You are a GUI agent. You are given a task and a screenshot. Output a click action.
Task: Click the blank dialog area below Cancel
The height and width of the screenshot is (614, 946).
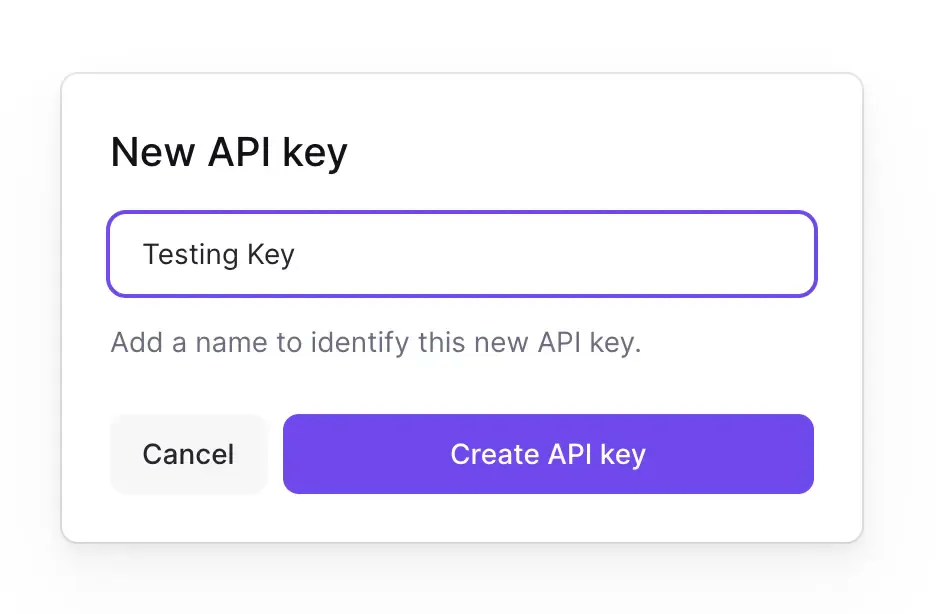click(x=188, y=518)
